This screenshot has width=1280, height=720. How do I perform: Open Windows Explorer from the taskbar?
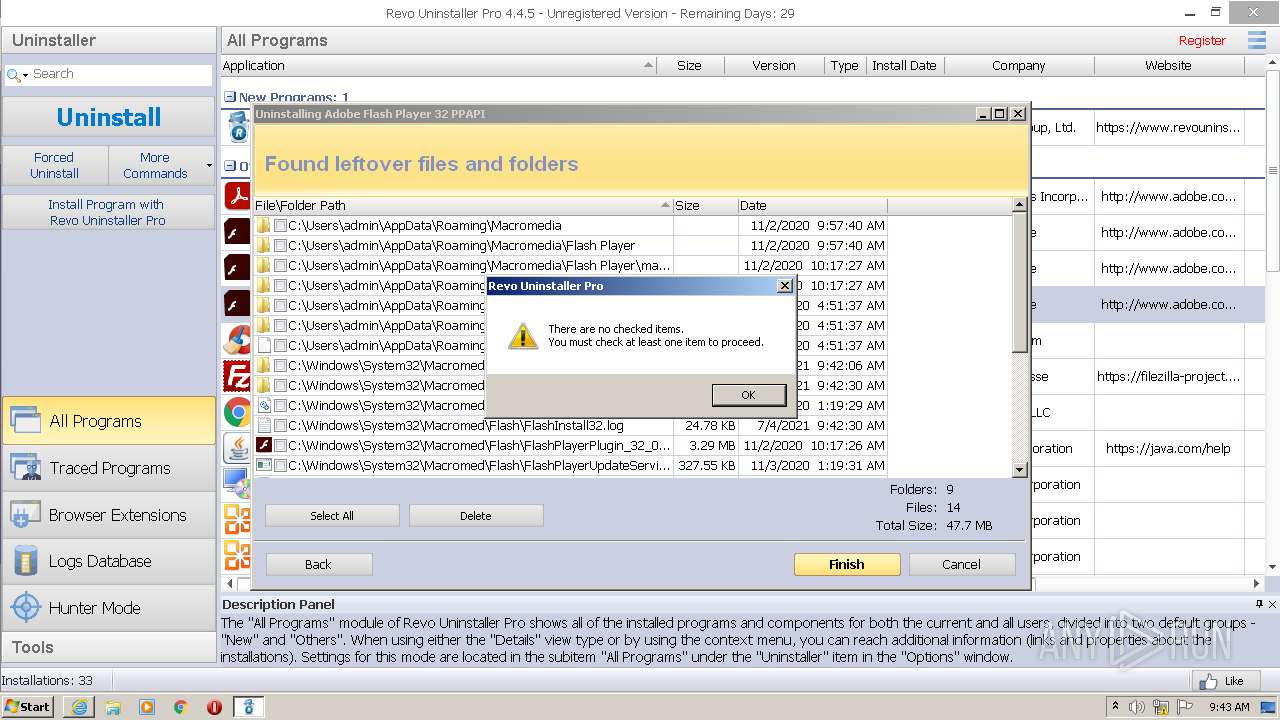coord(113,707)
